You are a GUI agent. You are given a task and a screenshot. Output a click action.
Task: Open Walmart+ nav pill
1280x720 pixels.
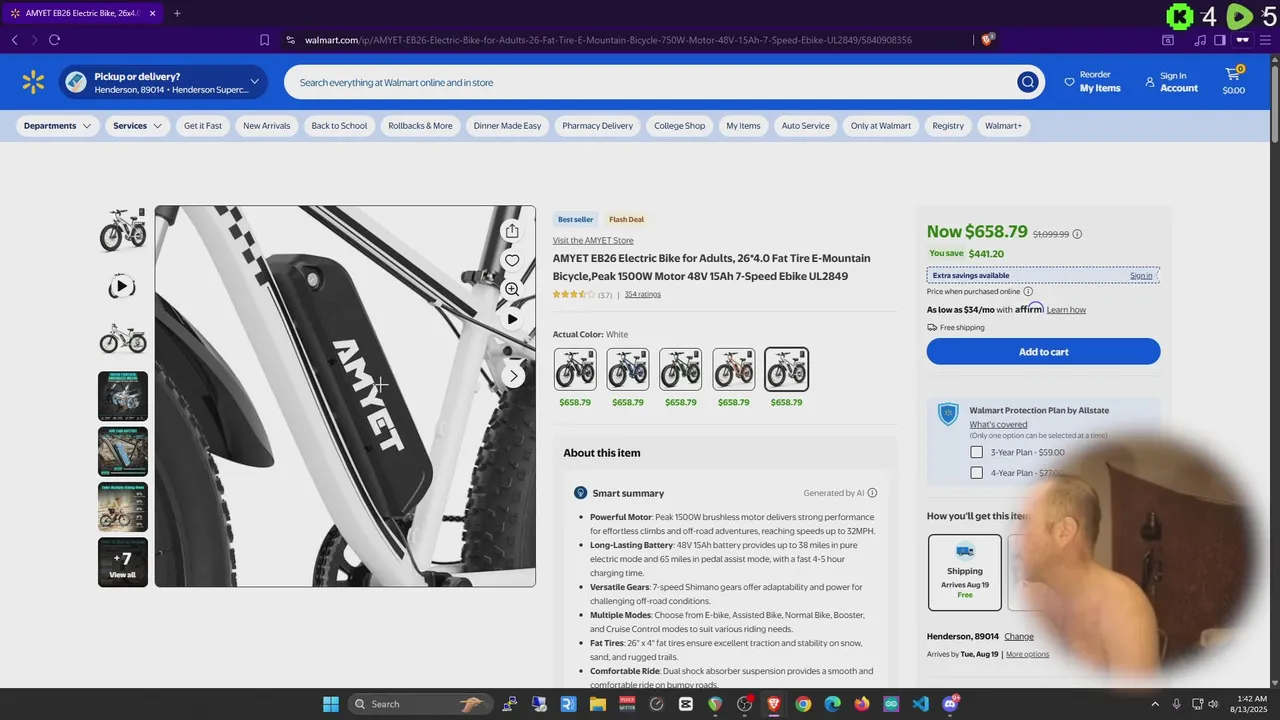[1003, 126]
